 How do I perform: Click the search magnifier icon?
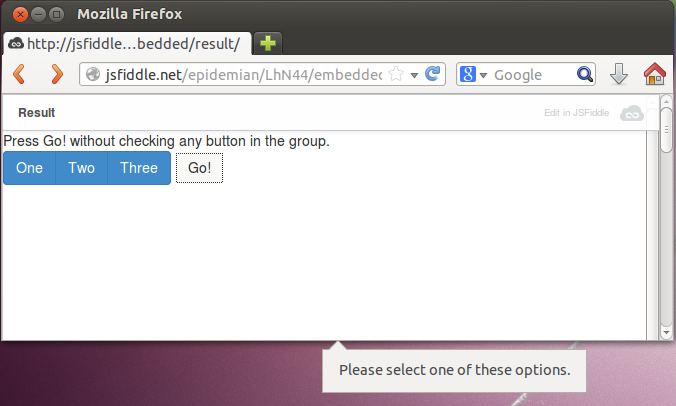click(585, 74)
